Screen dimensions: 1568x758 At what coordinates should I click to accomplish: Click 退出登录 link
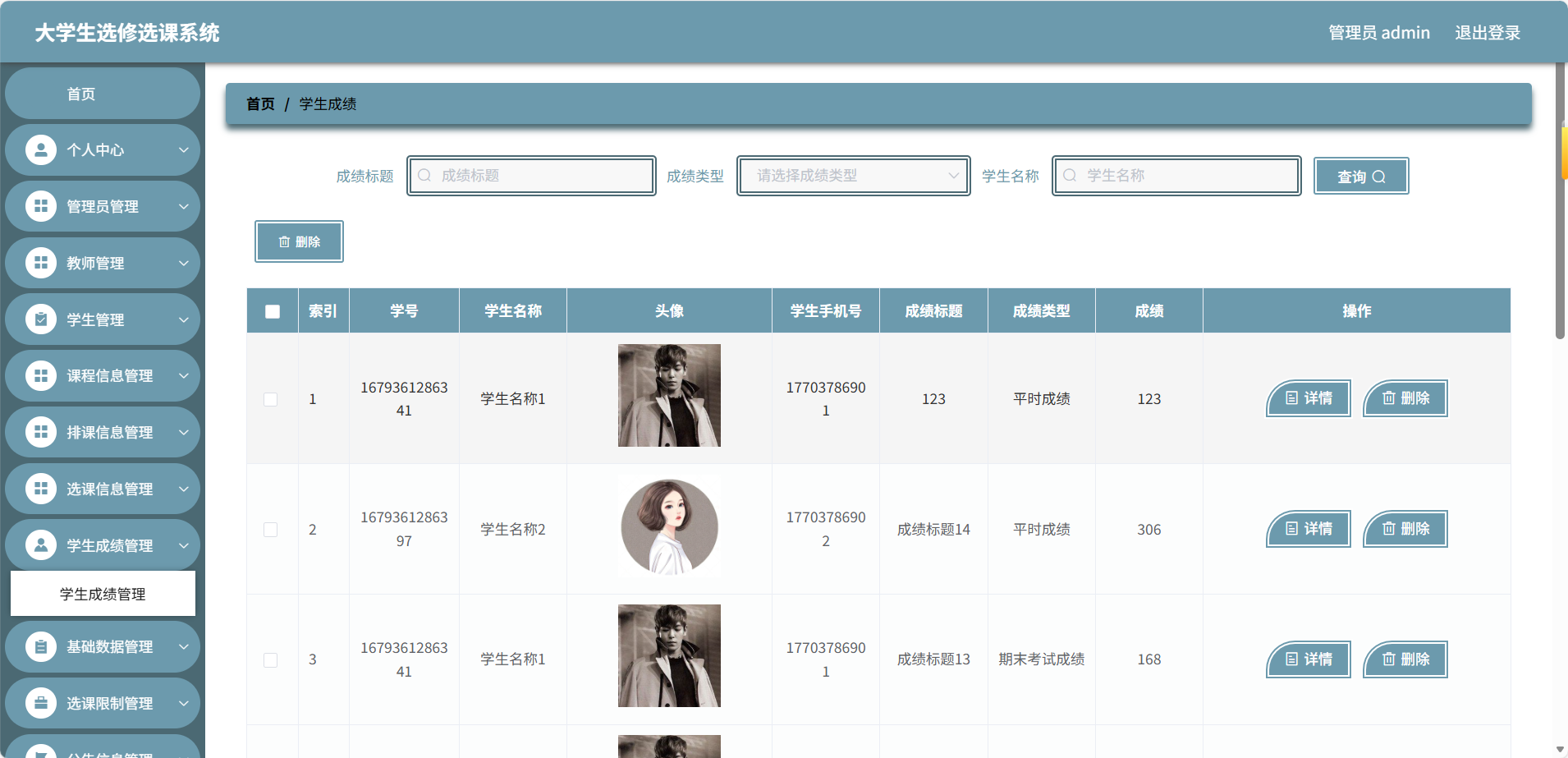1488,33
